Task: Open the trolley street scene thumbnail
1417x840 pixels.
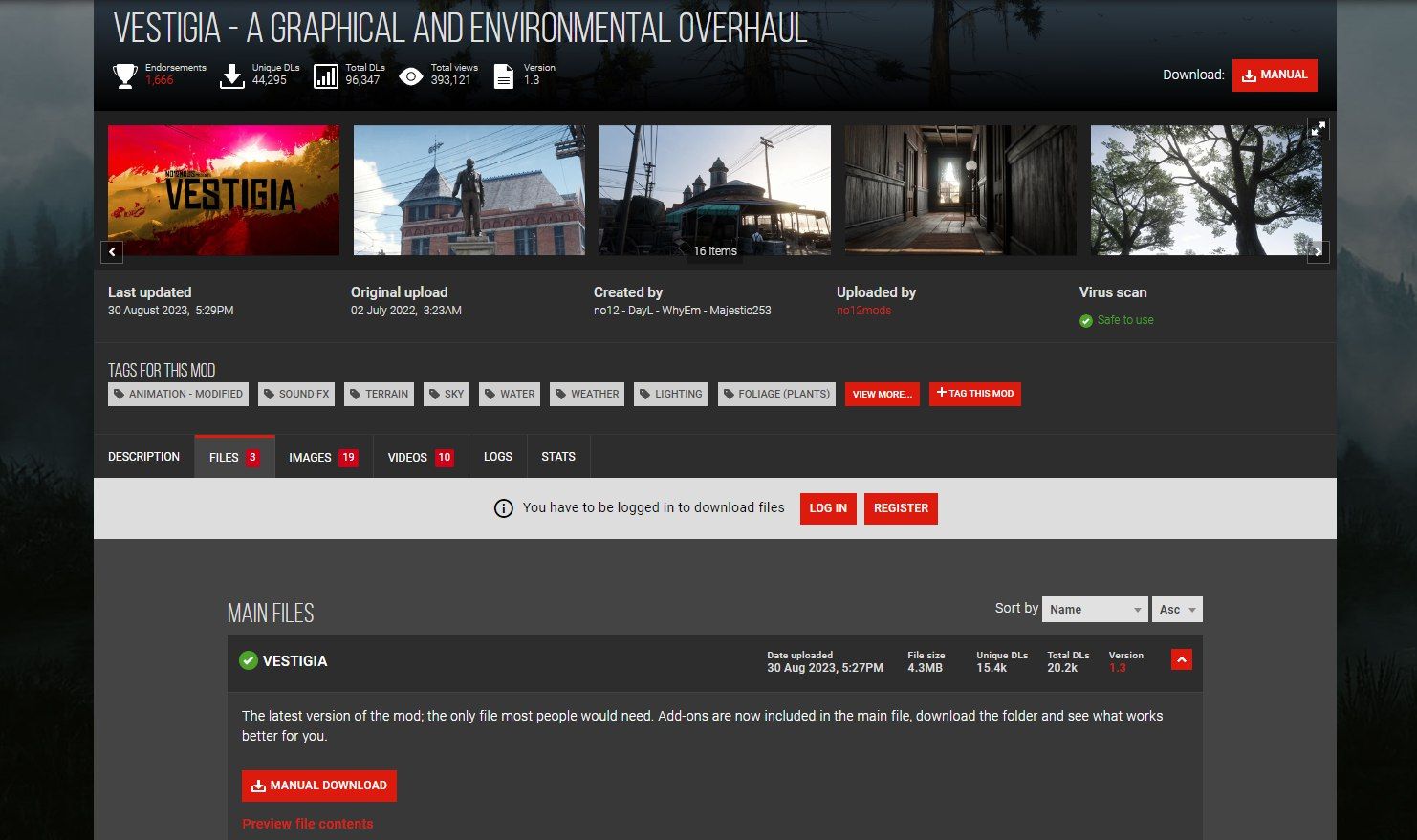Action: [x=715, y=190]
